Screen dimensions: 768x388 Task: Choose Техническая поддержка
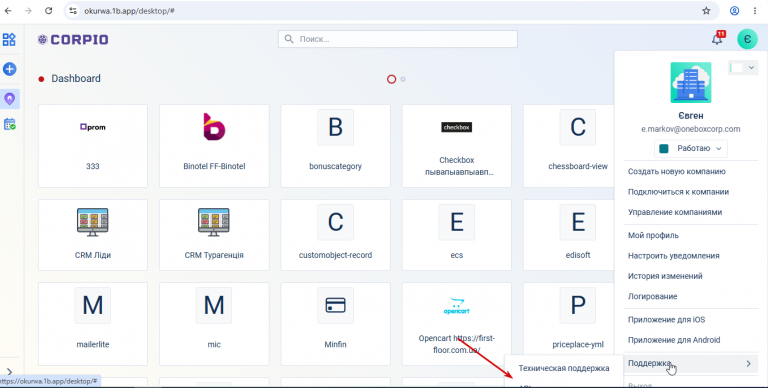click(564, 368)
